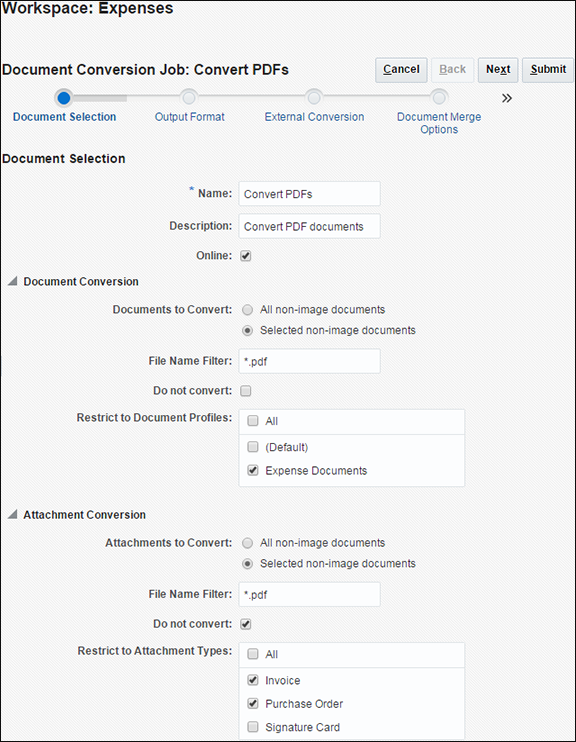Click the External Conversion train stop circle

pyautogui.click(x=314, y=98)
